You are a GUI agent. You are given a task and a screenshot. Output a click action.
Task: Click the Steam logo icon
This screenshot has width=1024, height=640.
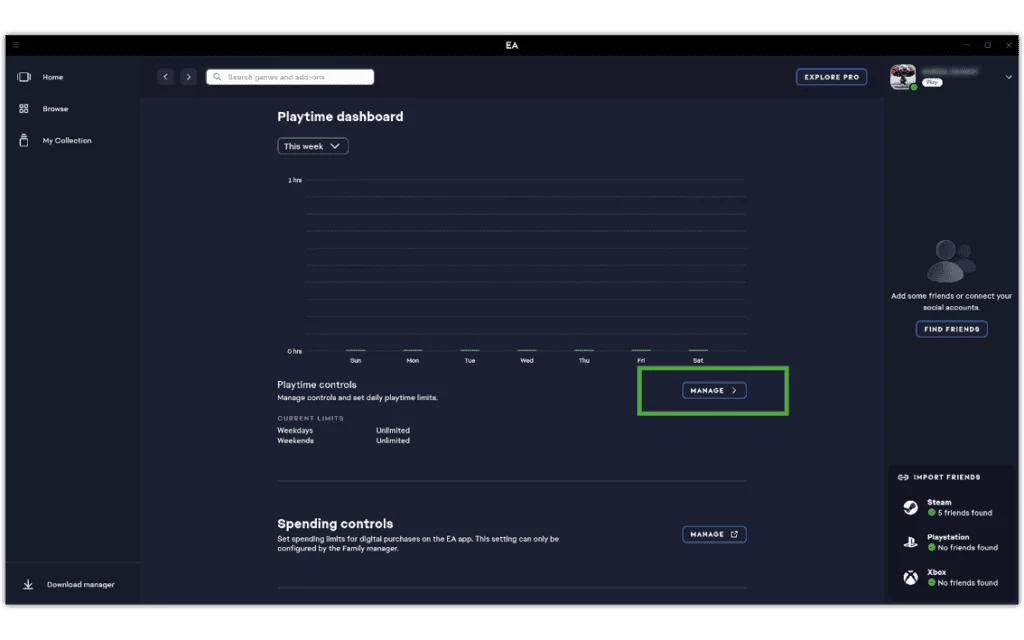tap(910, 507)
